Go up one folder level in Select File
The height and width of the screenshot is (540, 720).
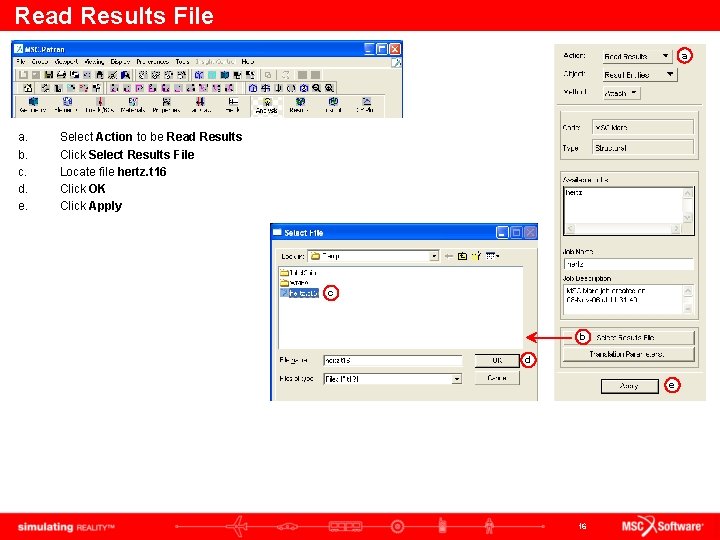click(x=462, y=256)
